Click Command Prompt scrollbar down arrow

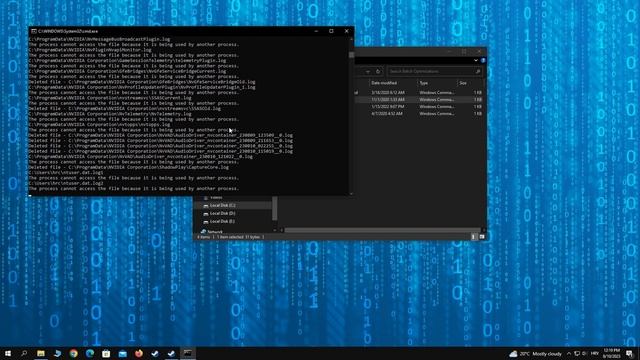tap(351, 194)
